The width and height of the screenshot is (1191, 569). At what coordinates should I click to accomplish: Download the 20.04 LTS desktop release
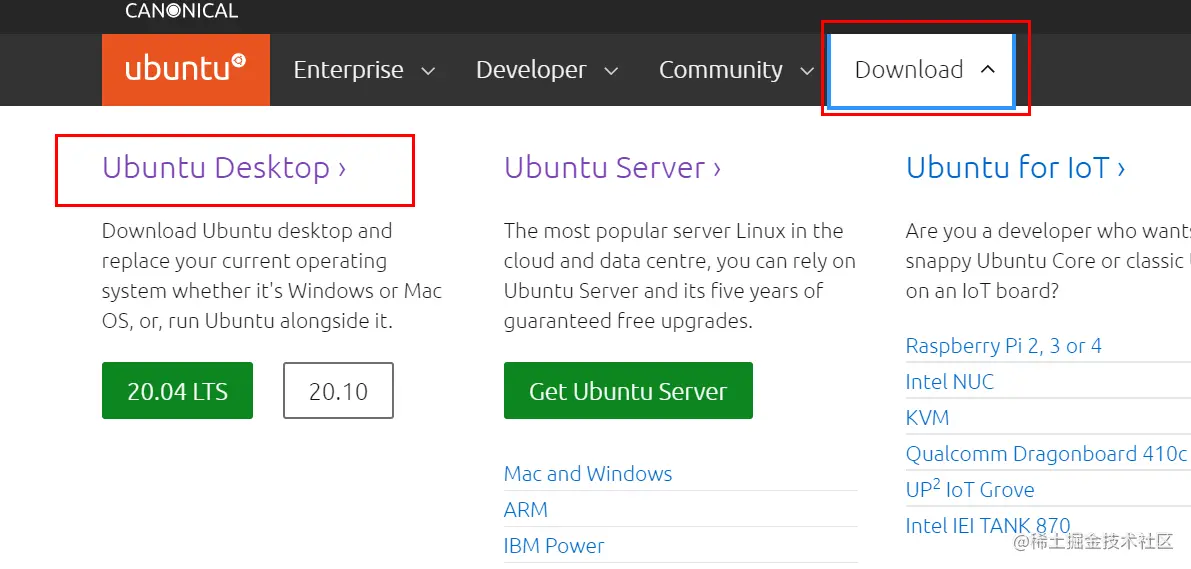coord(177,390)
